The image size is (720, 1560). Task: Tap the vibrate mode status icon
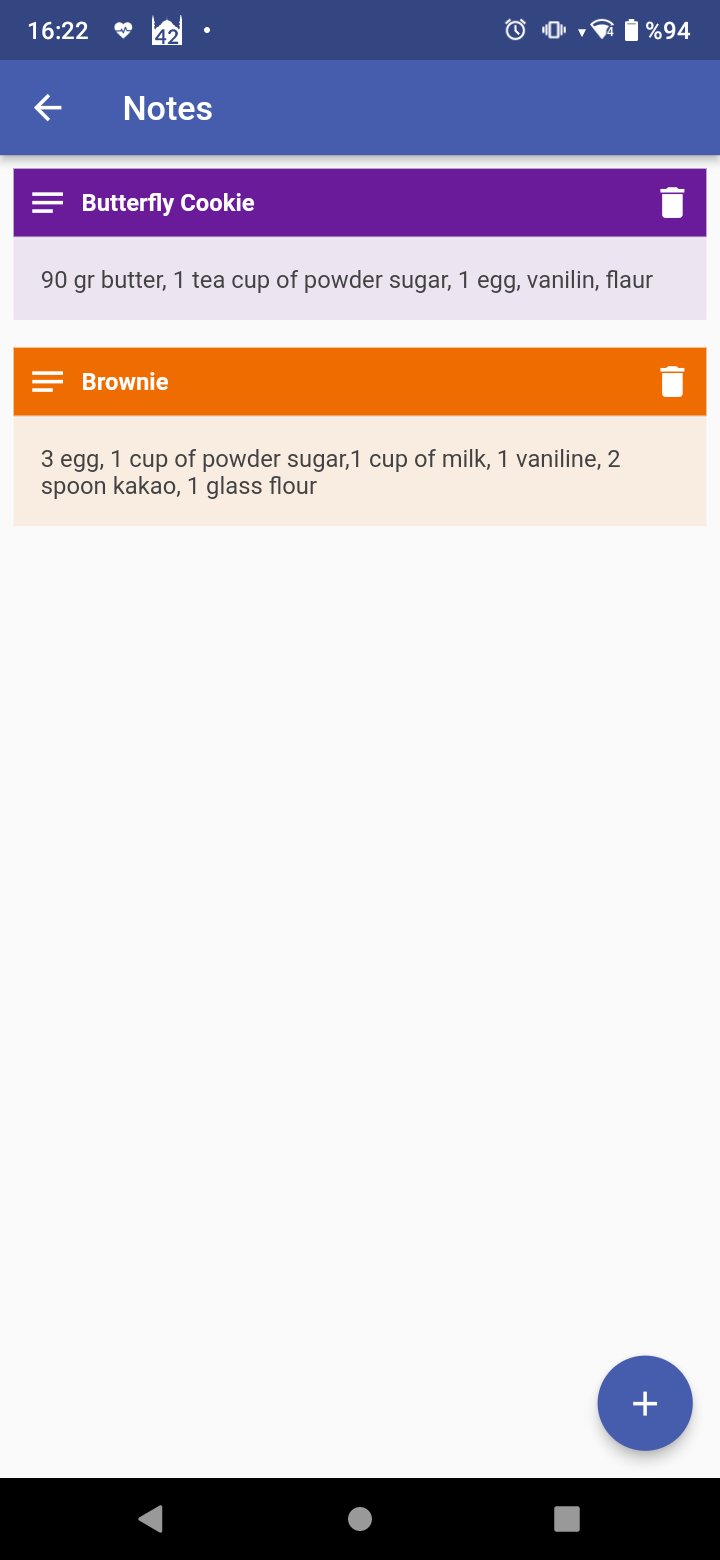(x=553, y=30)
